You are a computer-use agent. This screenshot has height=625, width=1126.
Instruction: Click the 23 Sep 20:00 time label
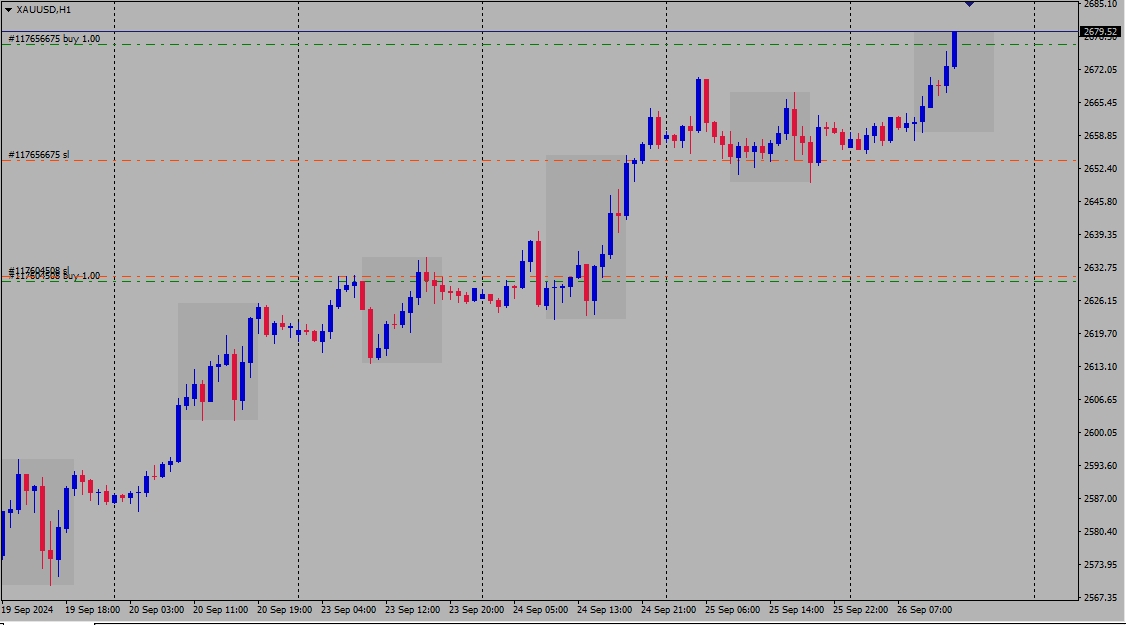coord(476,610)
